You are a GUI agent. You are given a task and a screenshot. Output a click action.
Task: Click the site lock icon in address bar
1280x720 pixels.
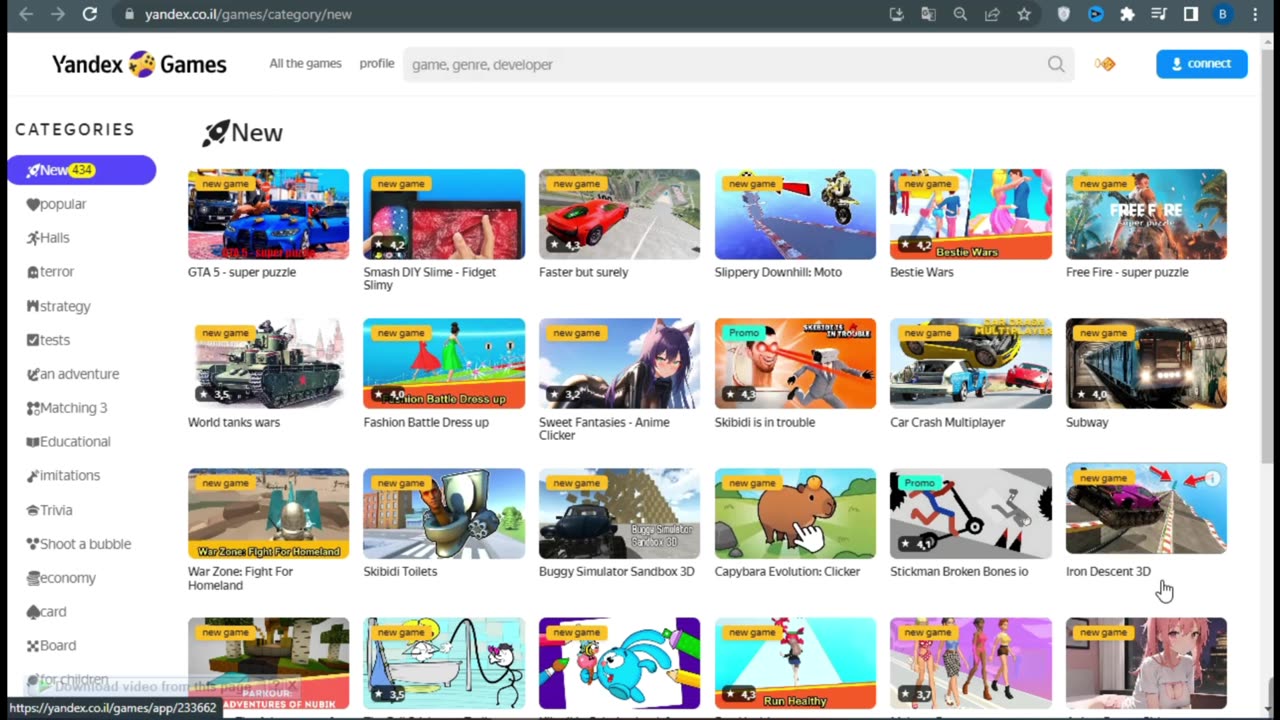[129, 14]
